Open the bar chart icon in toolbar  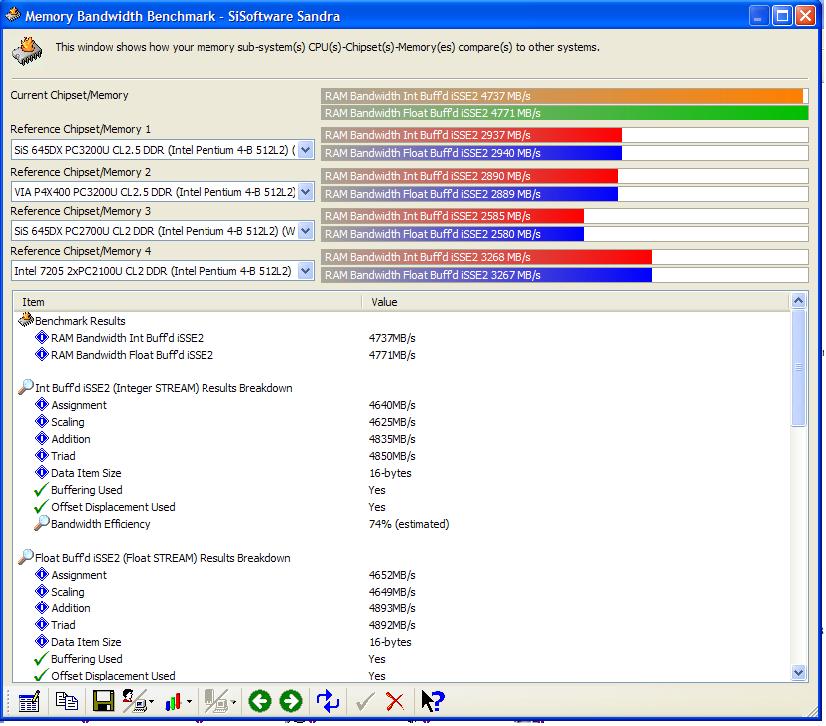point(173,702)
